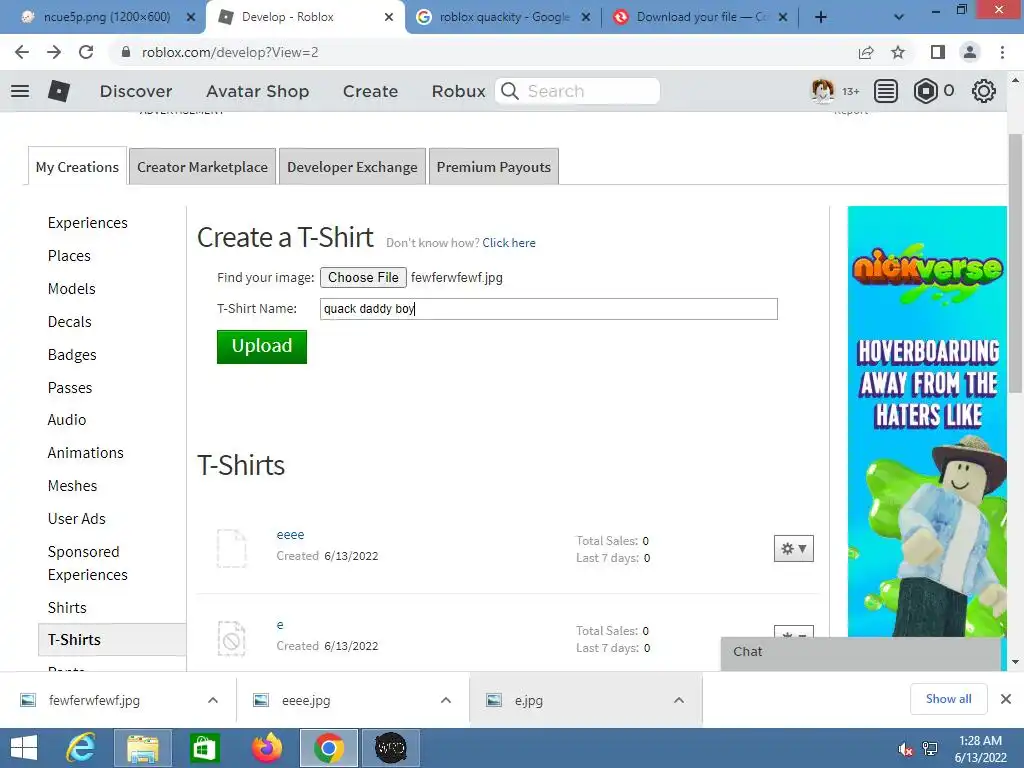1024x768 pixels.
Task: Select Audio in the left sidebar
Action: pyautogui.click(x=67, y=420)
